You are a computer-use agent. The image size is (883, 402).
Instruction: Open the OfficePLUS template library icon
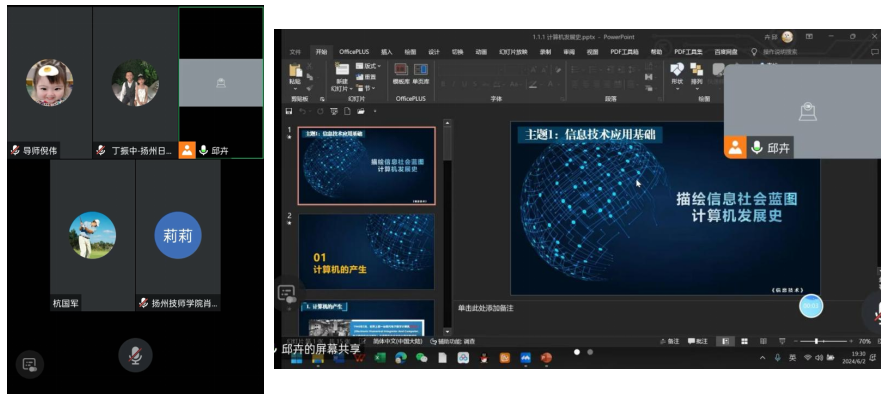click(401, 69)
